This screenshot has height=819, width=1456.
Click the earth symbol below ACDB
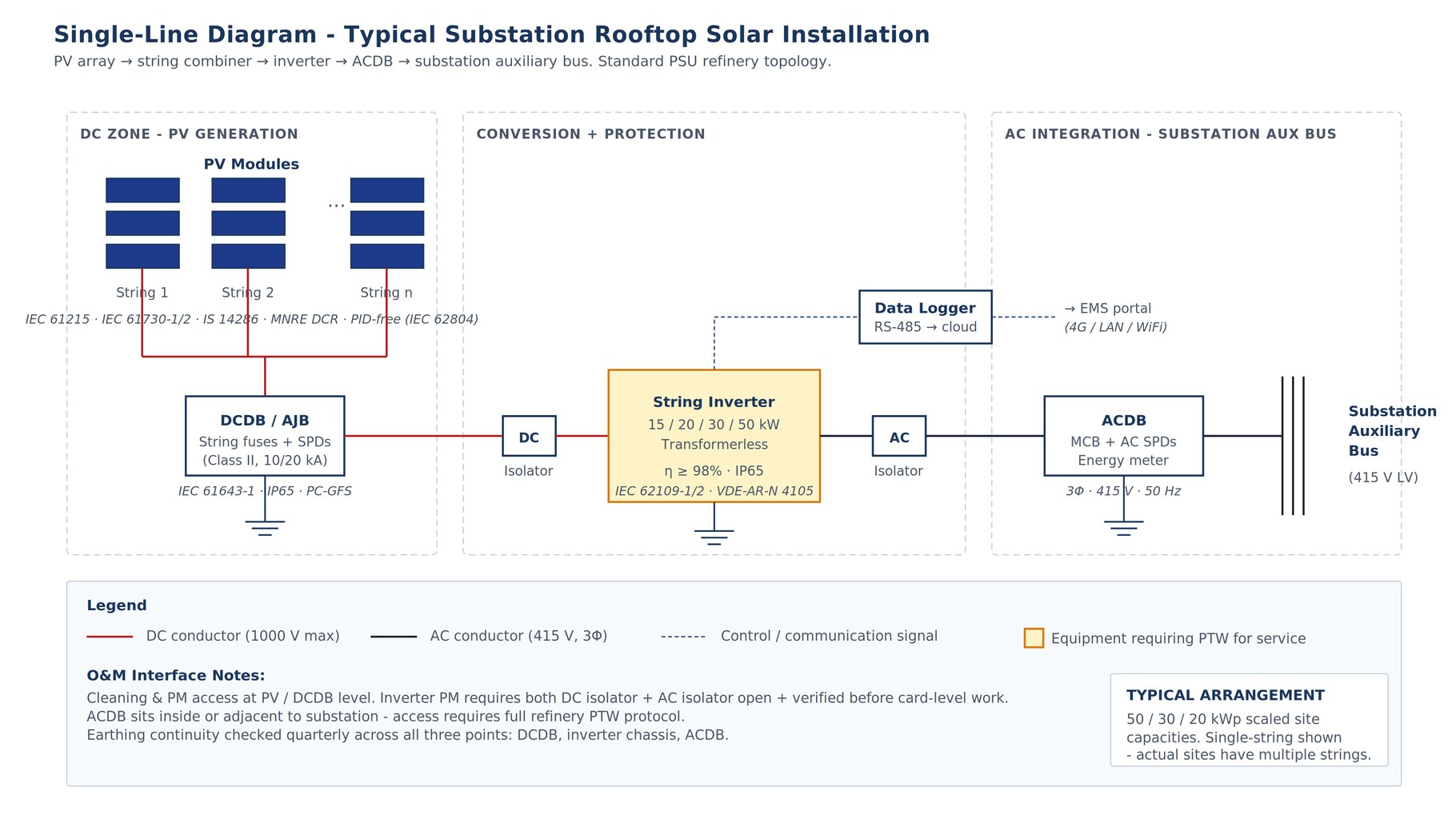(1123, 528)
